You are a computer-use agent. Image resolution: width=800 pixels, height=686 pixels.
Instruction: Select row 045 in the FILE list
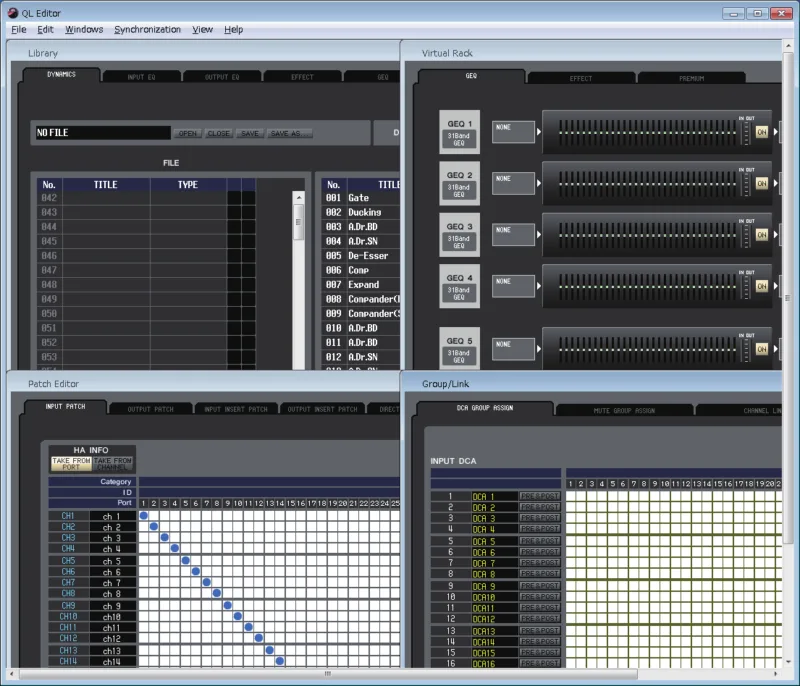146,241
